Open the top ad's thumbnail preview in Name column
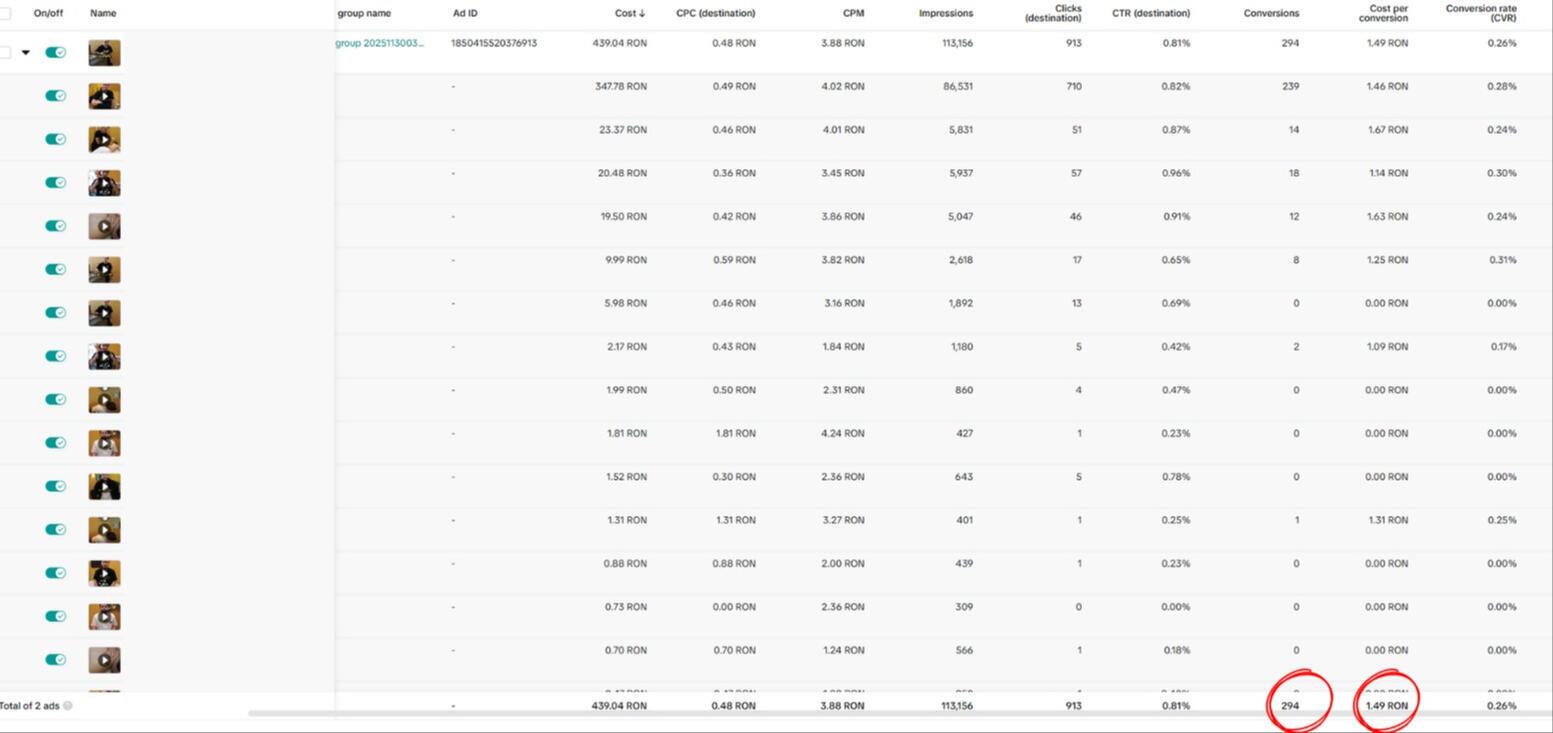The image size is (1553, 733). [x=104, y=53]
